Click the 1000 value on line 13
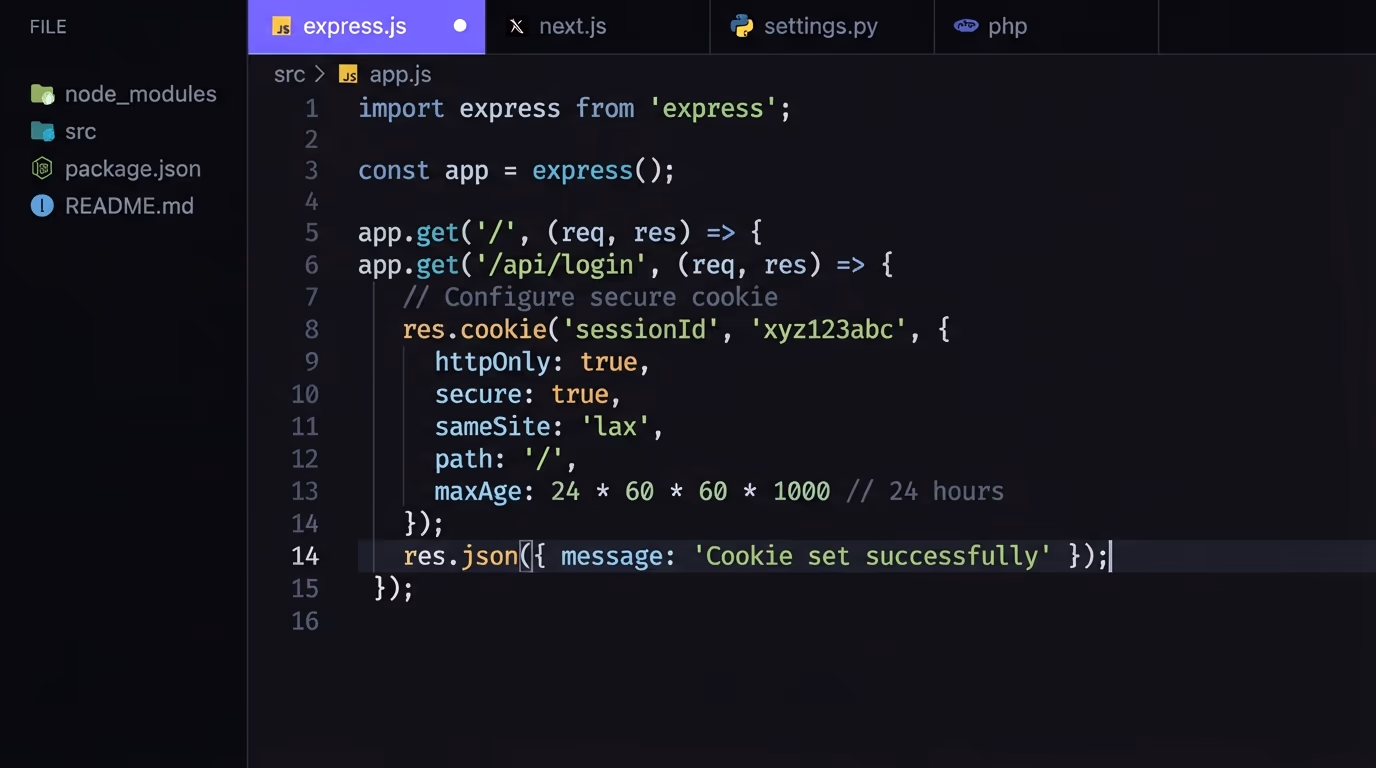This screenshot has width=1376, height=768. coord(801,491)
